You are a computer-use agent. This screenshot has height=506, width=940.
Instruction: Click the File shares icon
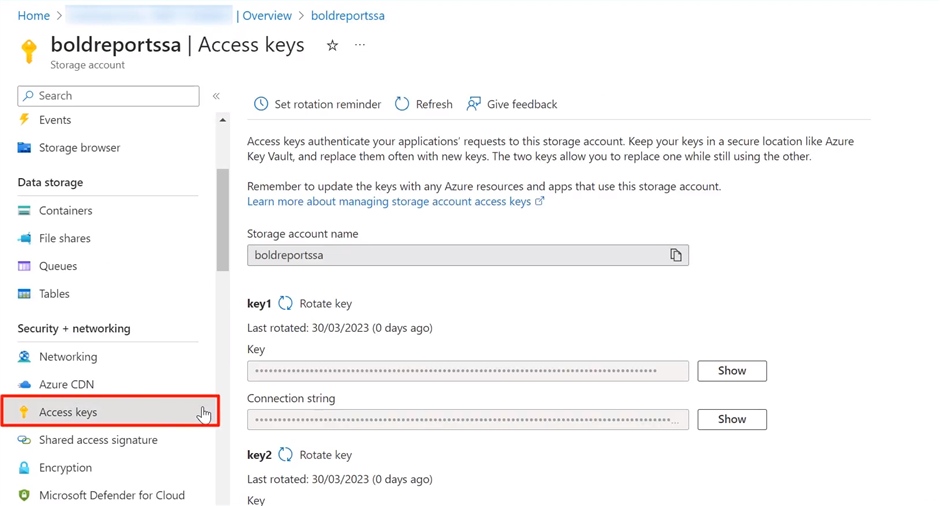(x=24, y=238)
